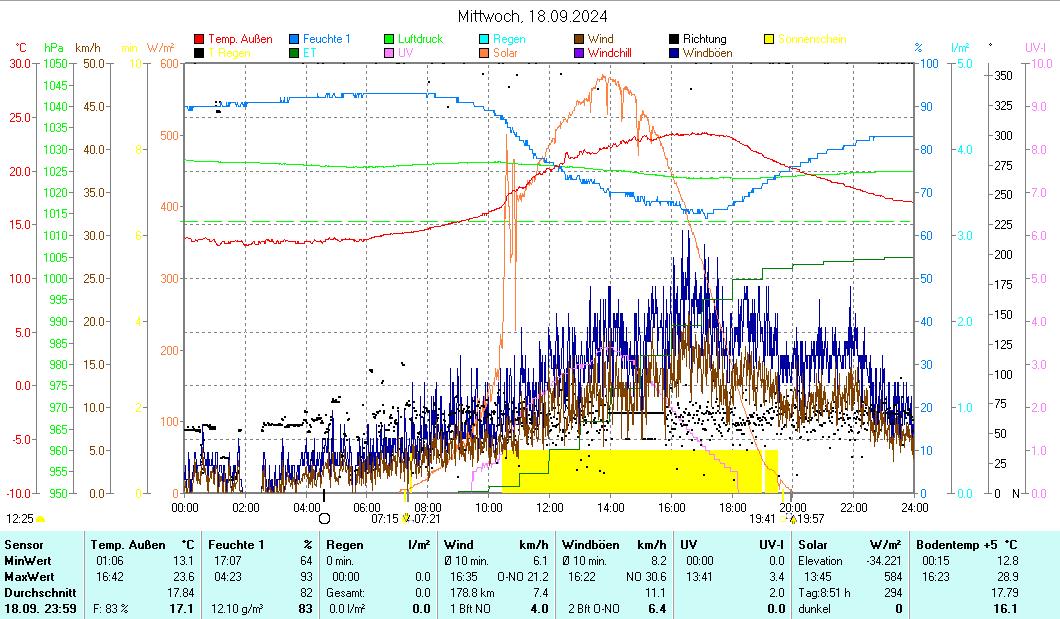
Task: Click the sun icon next to 12:25
Action: 41,519
